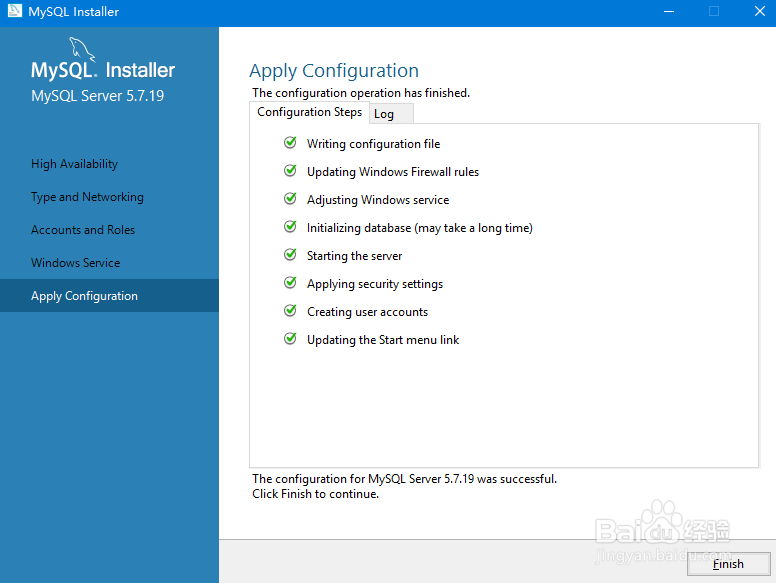
Task: Click the check icon for Starting the server
Action: [x=291, y=255]
